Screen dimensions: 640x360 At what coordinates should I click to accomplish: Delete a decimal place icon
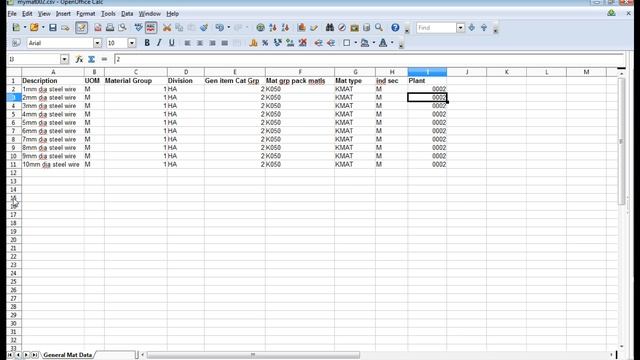(302, 43)
